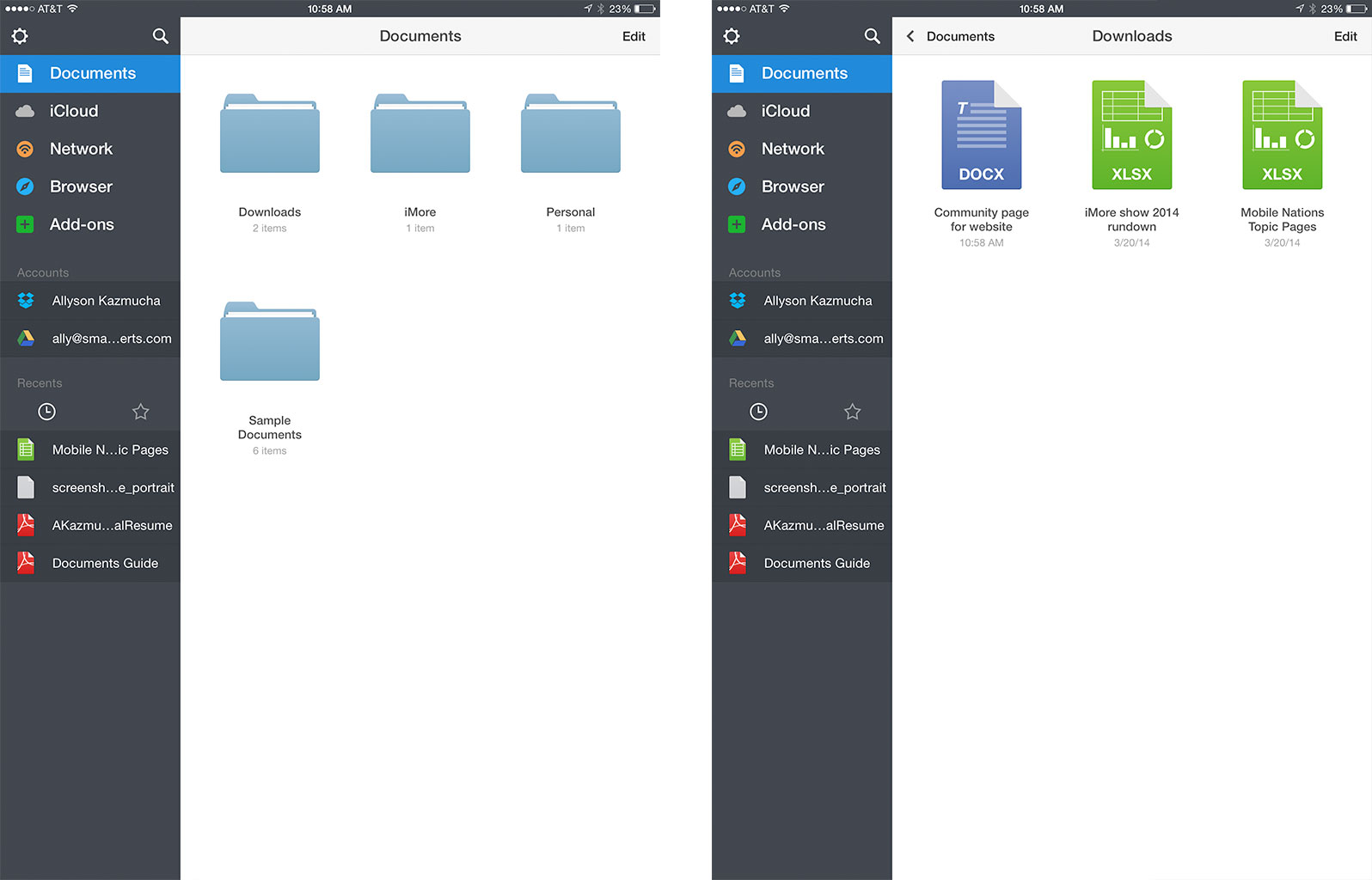Show starred files tab, left screen

click(x=141, y=412)
